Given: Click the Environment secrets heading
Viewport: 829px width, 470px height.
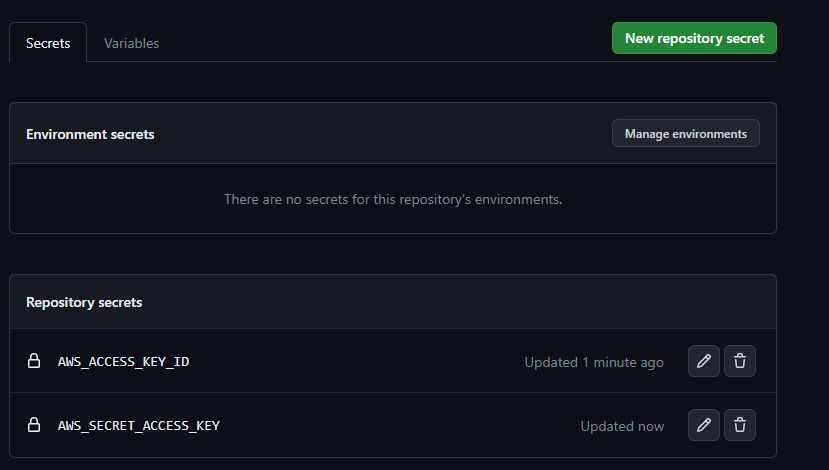Looking at the screenshot, I should 90,134.
